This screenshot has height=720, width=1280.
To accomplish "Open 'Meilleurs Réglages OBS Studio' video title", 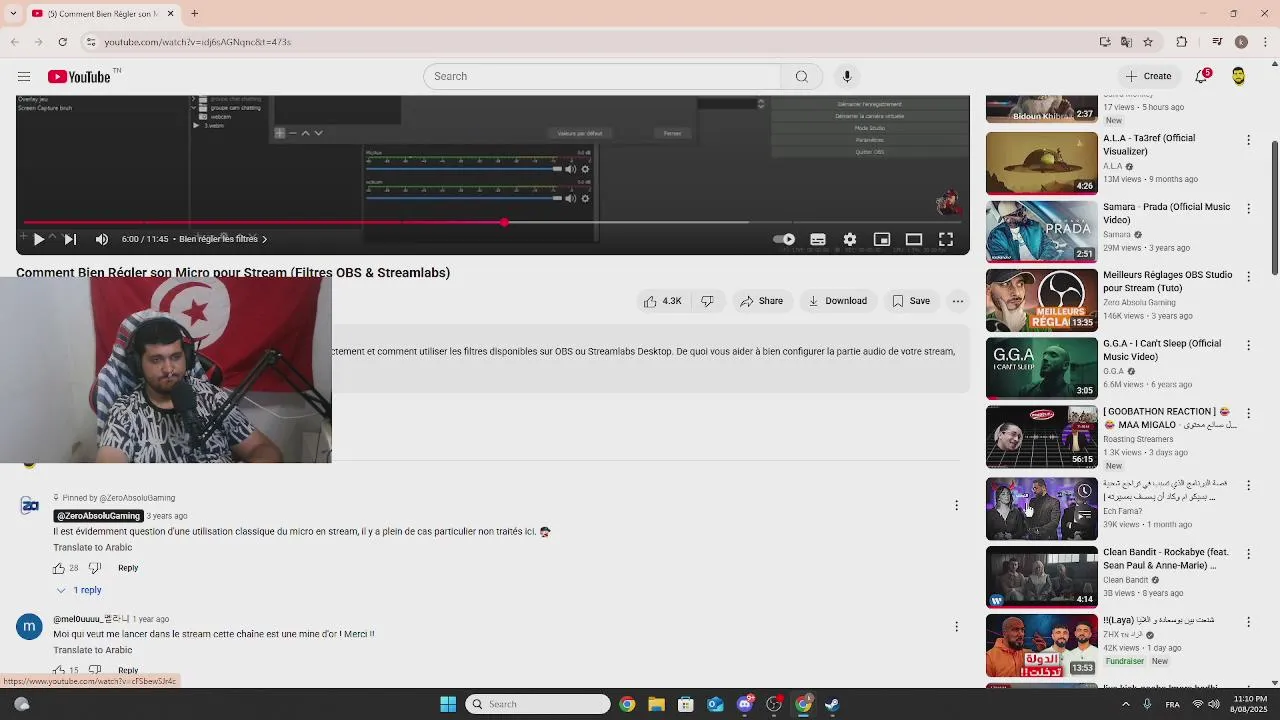I will (x=1167, y=281).
